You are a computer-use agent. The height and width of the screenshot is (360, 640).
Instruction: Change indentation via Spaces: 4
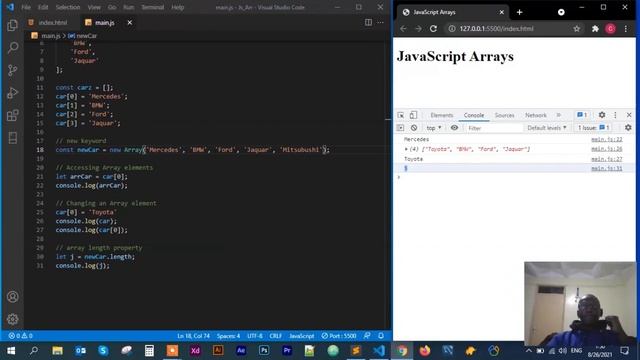tap(229, 336)
